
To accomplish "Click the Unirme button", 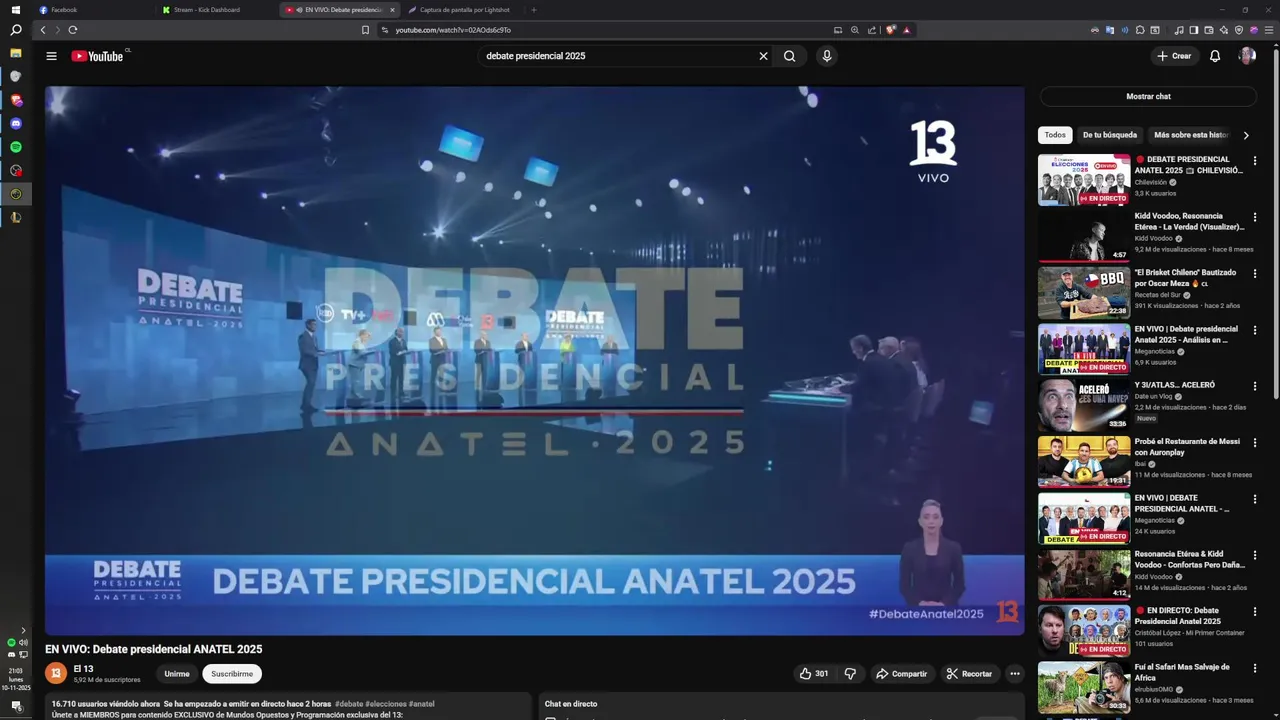I will click(x=177, y=674).
